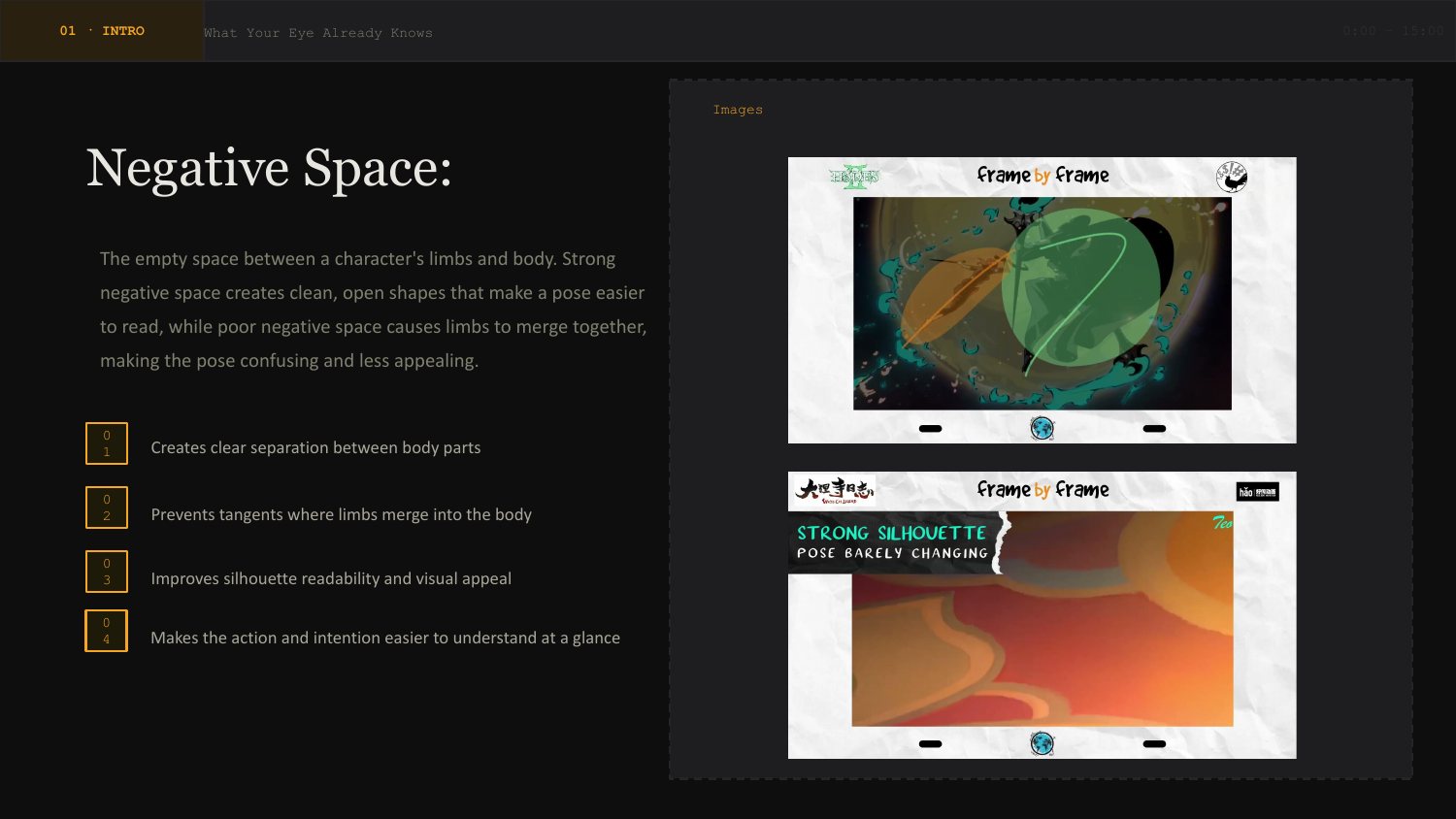Image resolution: width=1456 pixels, height=819 pixels.
Task: Click the Chinese calligraphy logo in bottom image
Action: pos(835,490)
